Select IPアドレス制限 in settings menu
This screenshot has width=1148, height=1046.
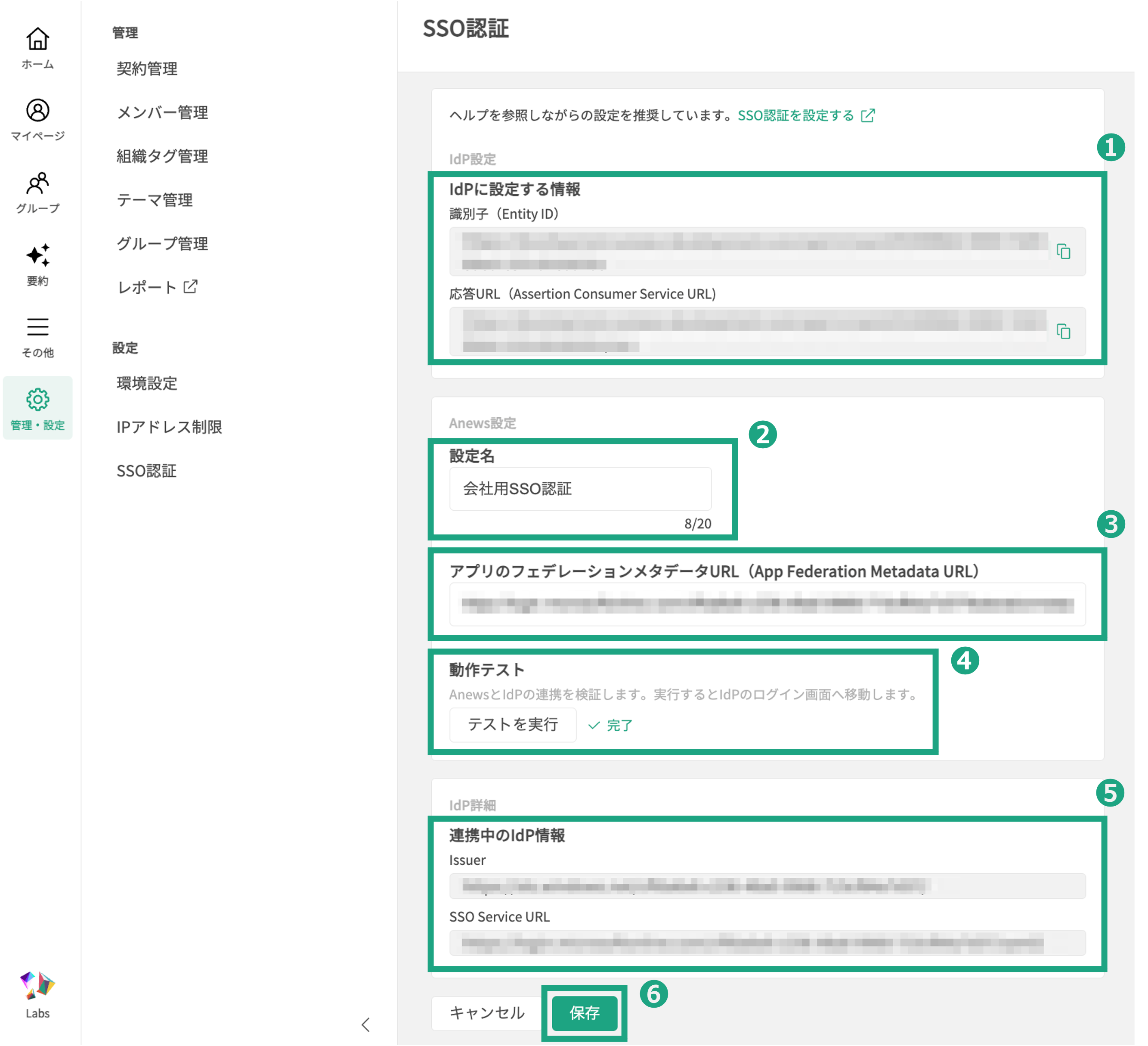point(169,427)
